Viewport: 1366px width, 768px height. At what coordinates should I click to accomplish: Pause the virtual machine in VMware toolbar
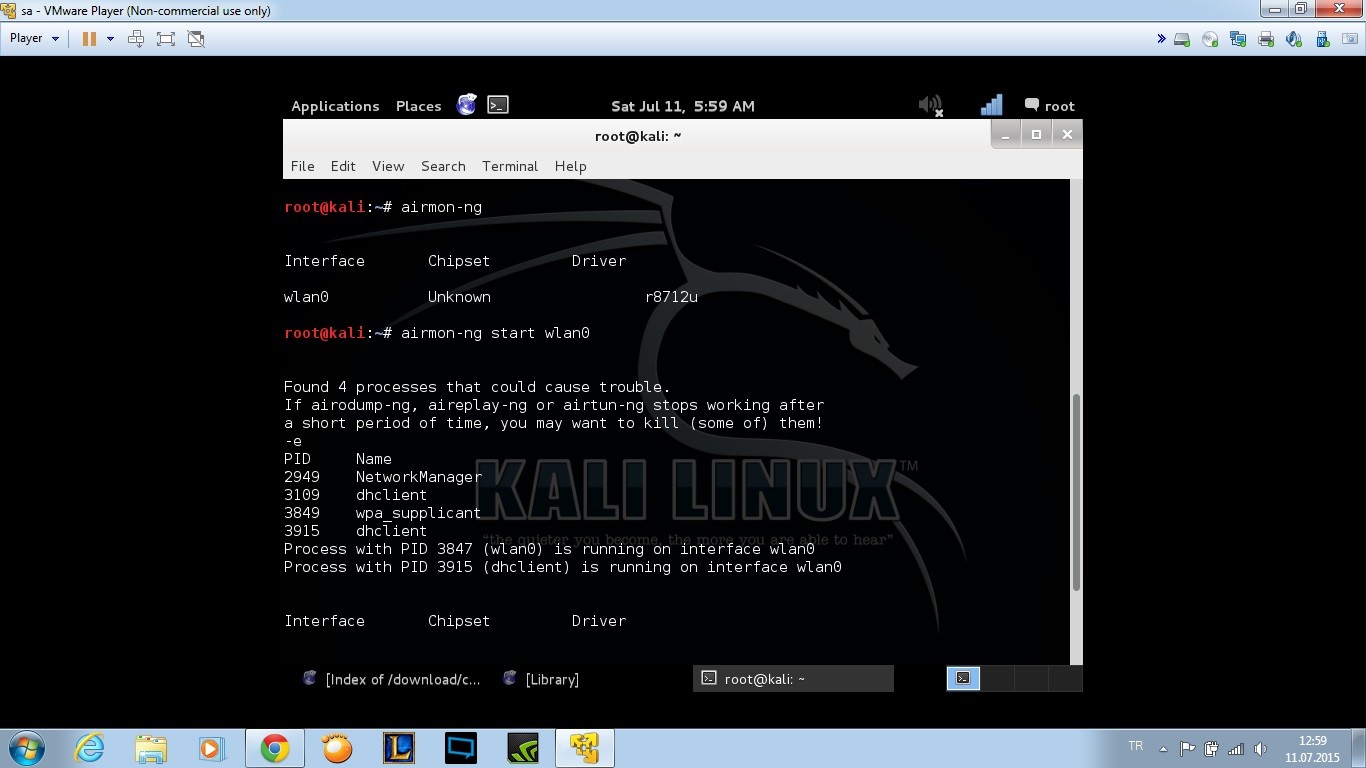coord(89,39)
